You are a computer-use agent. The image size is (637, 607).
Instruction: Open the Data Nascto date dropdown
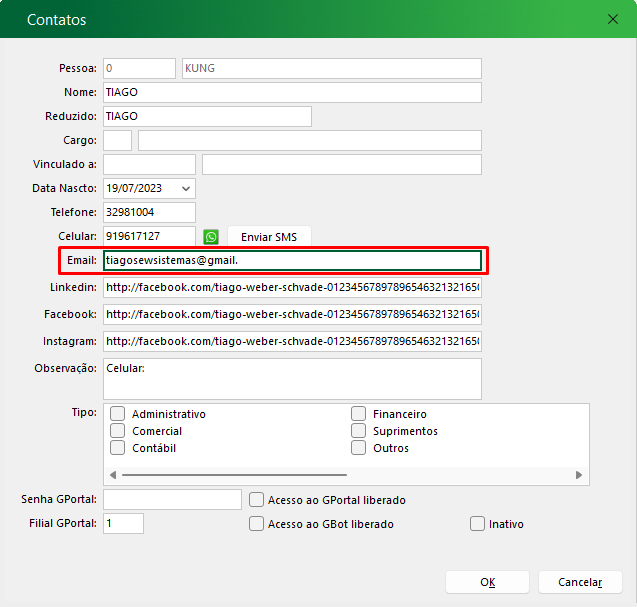(186, 188)
